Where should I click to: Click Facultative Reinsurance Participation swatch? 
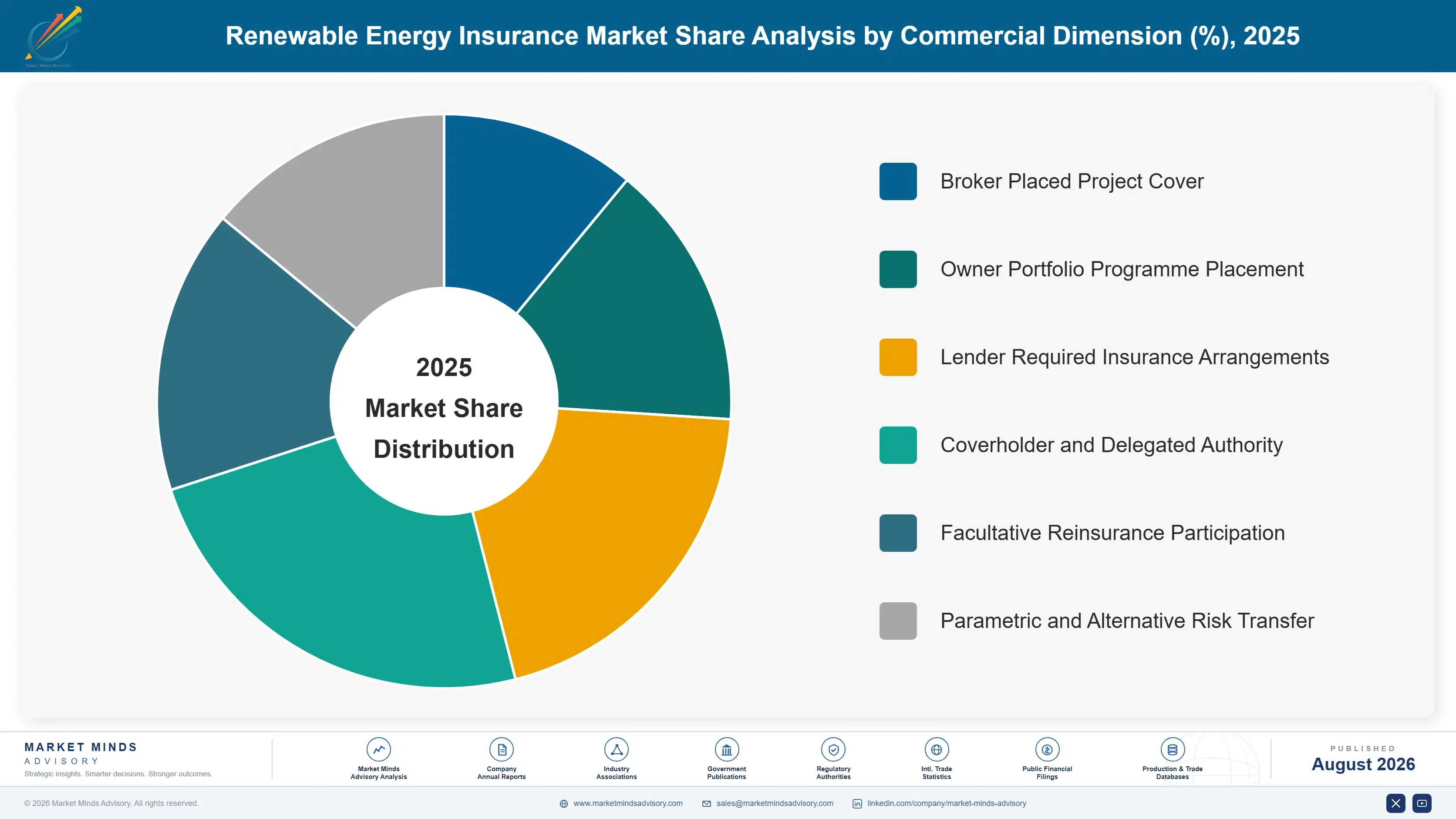(897, 533)
